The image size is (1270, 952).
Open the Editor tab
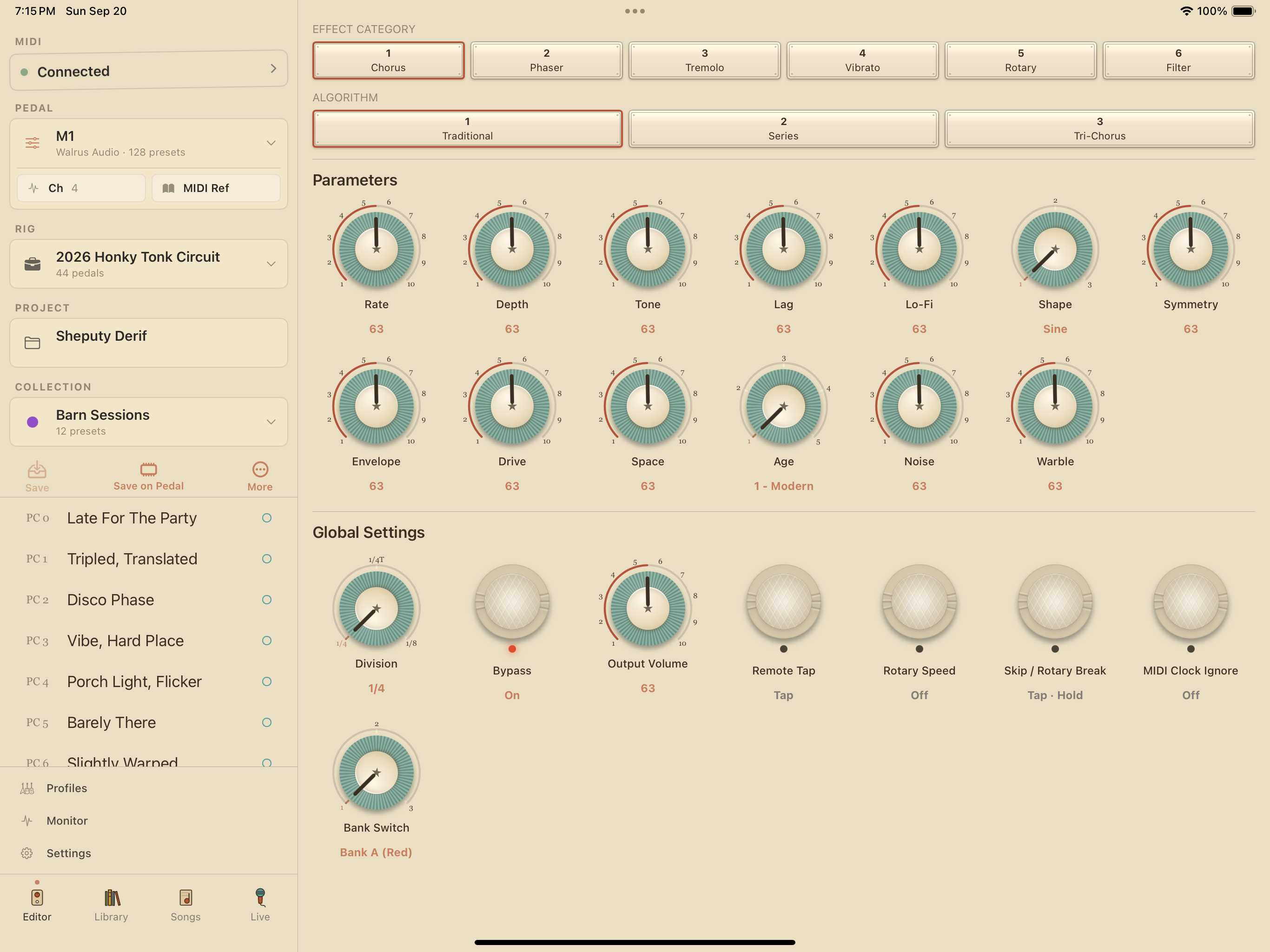[37, 905]
